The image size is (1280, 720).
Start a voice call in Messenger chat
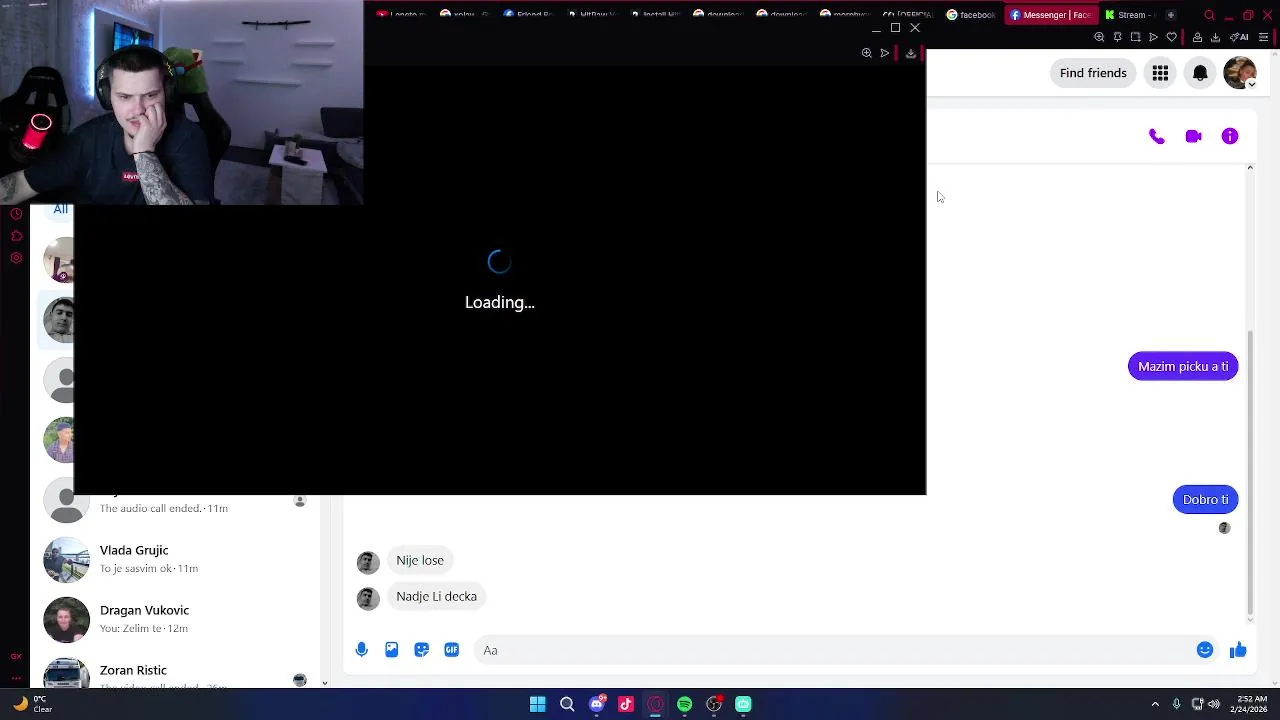1157,137
